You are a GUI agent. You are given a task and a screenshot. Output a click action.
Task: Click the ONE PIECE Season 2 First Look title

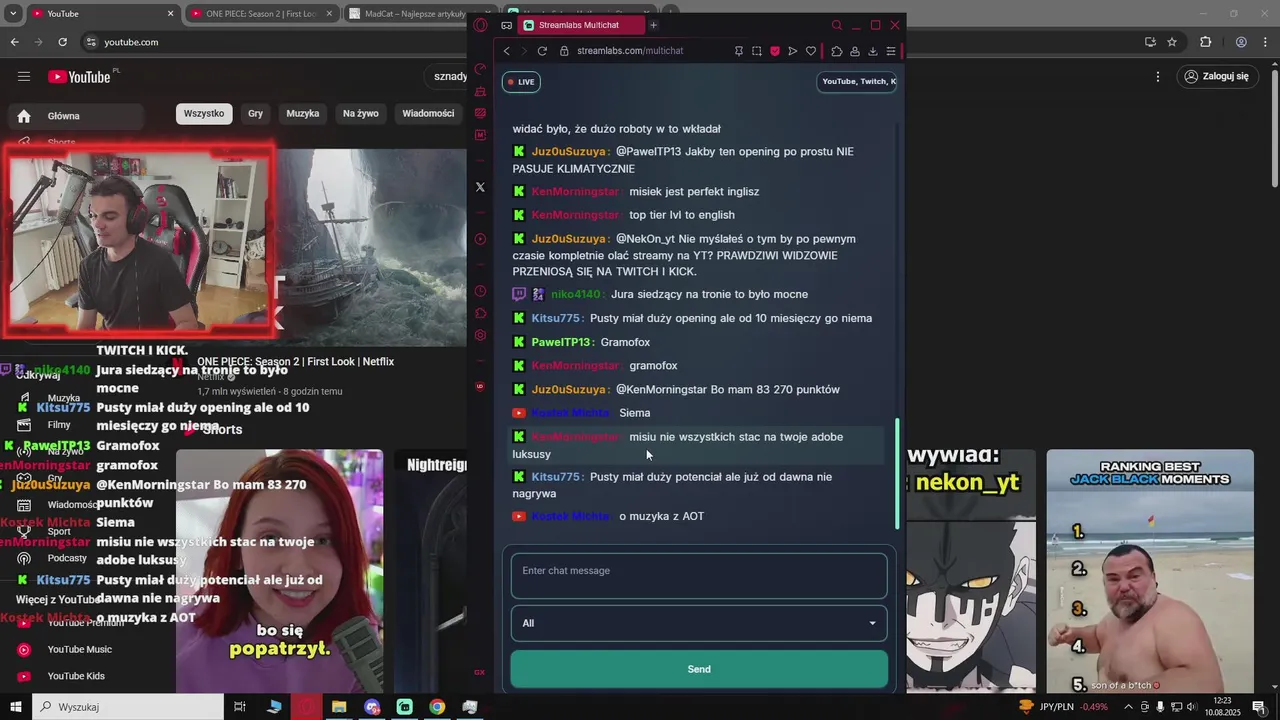pyautogui.click(x=295, y=362)
